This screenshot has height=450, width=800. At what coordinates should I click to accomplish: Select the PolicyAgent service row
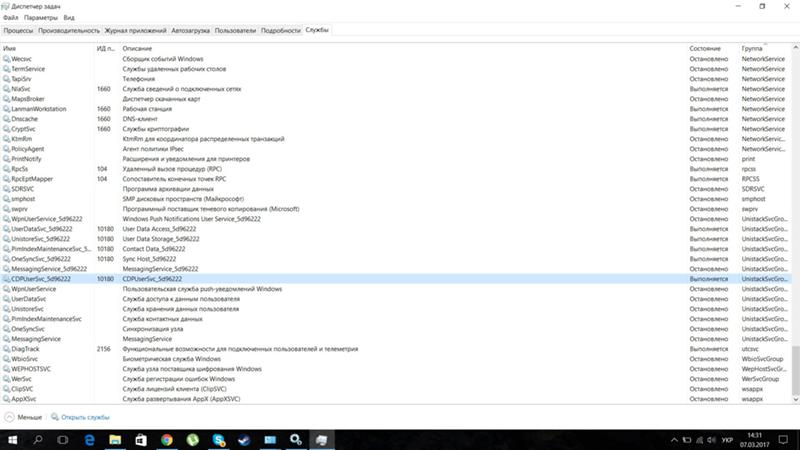(x=396, y=149)
